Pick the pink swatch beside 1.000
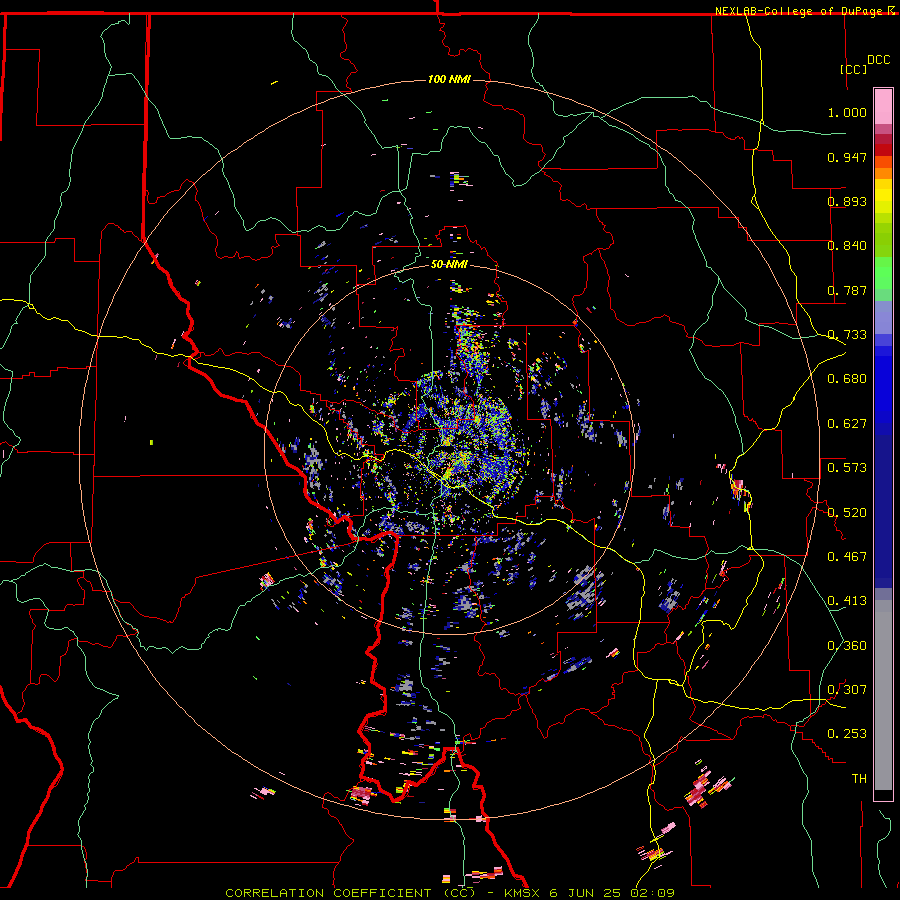Image resolution: width=900 pixels, height=900 pixels. 883,107
